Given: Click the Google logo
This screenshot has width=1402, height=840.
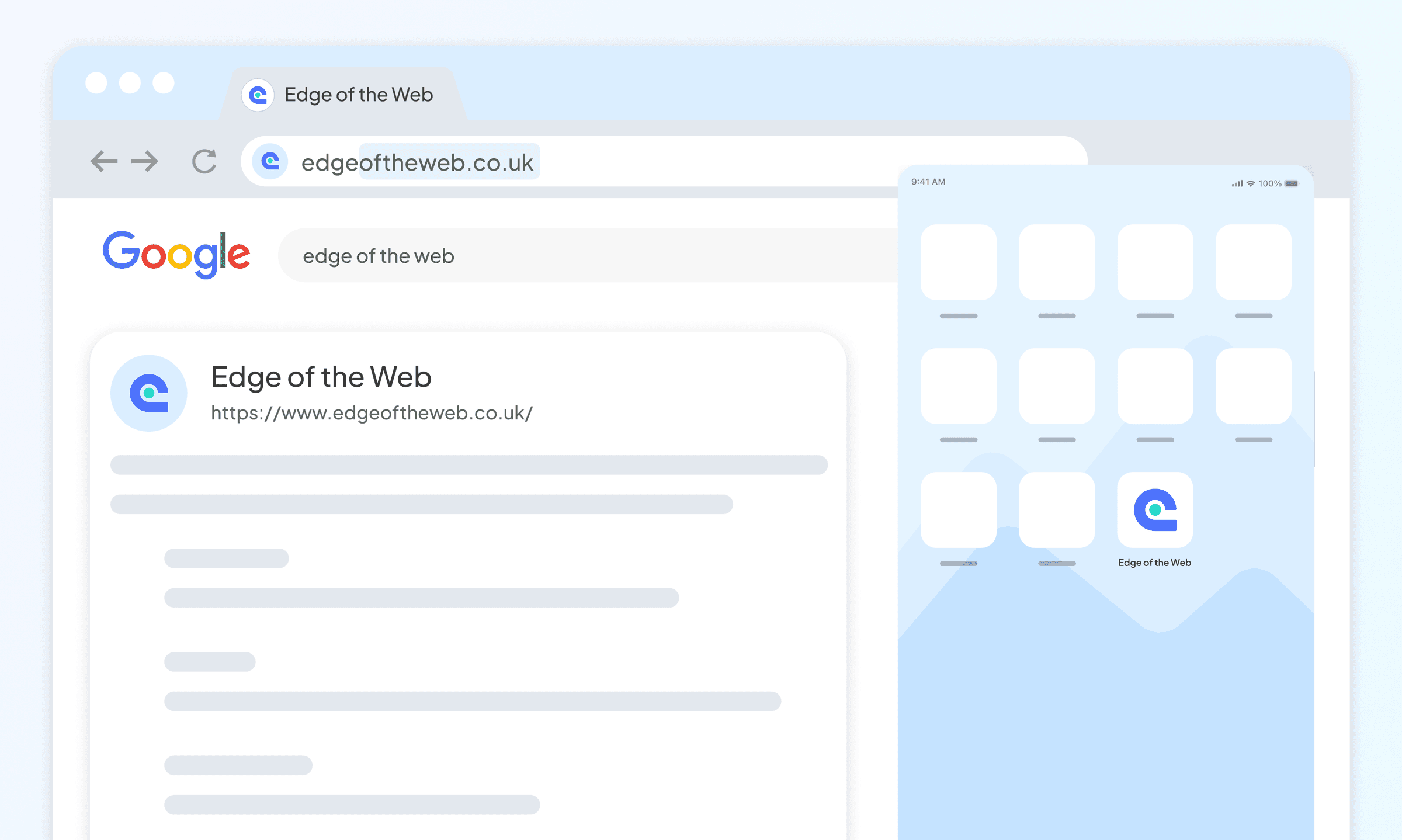Looking at the screenshot, I should (176, 255).
